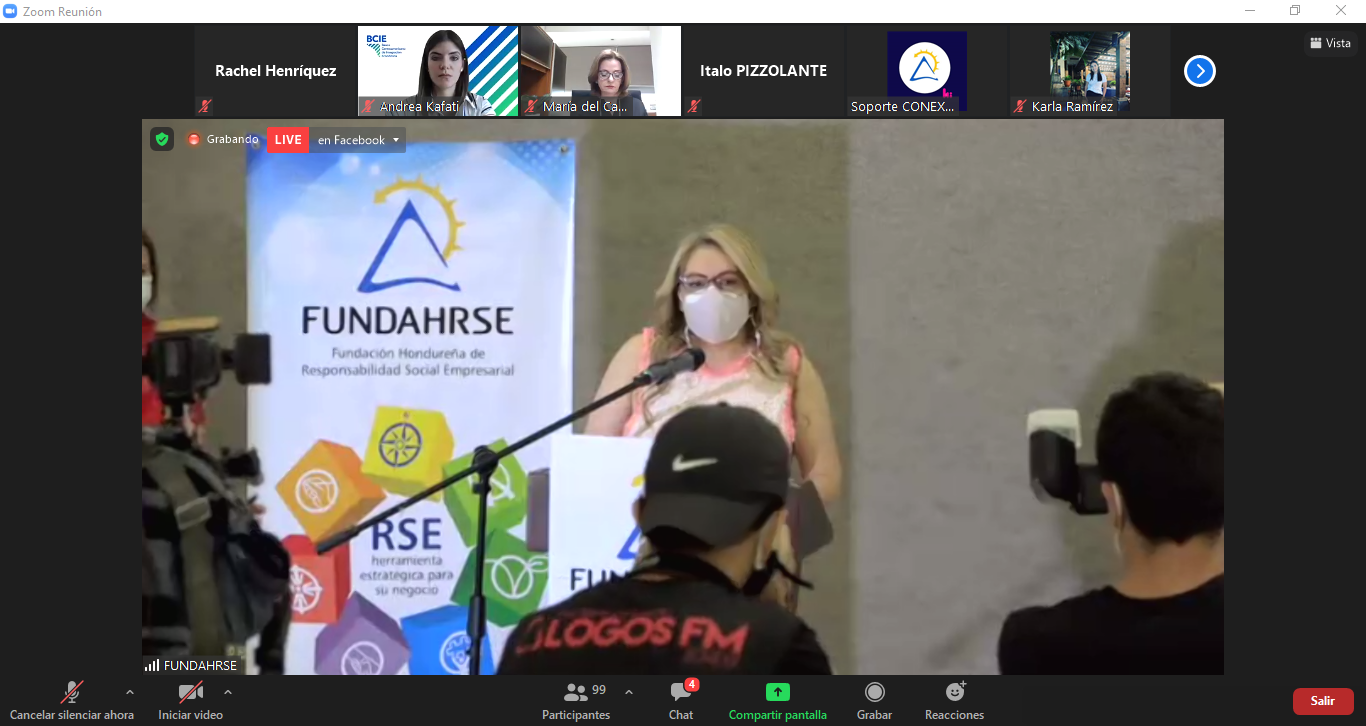Start recording with Grabar icon
Screen dimensions: 1366x726
(x=874, y=692)
